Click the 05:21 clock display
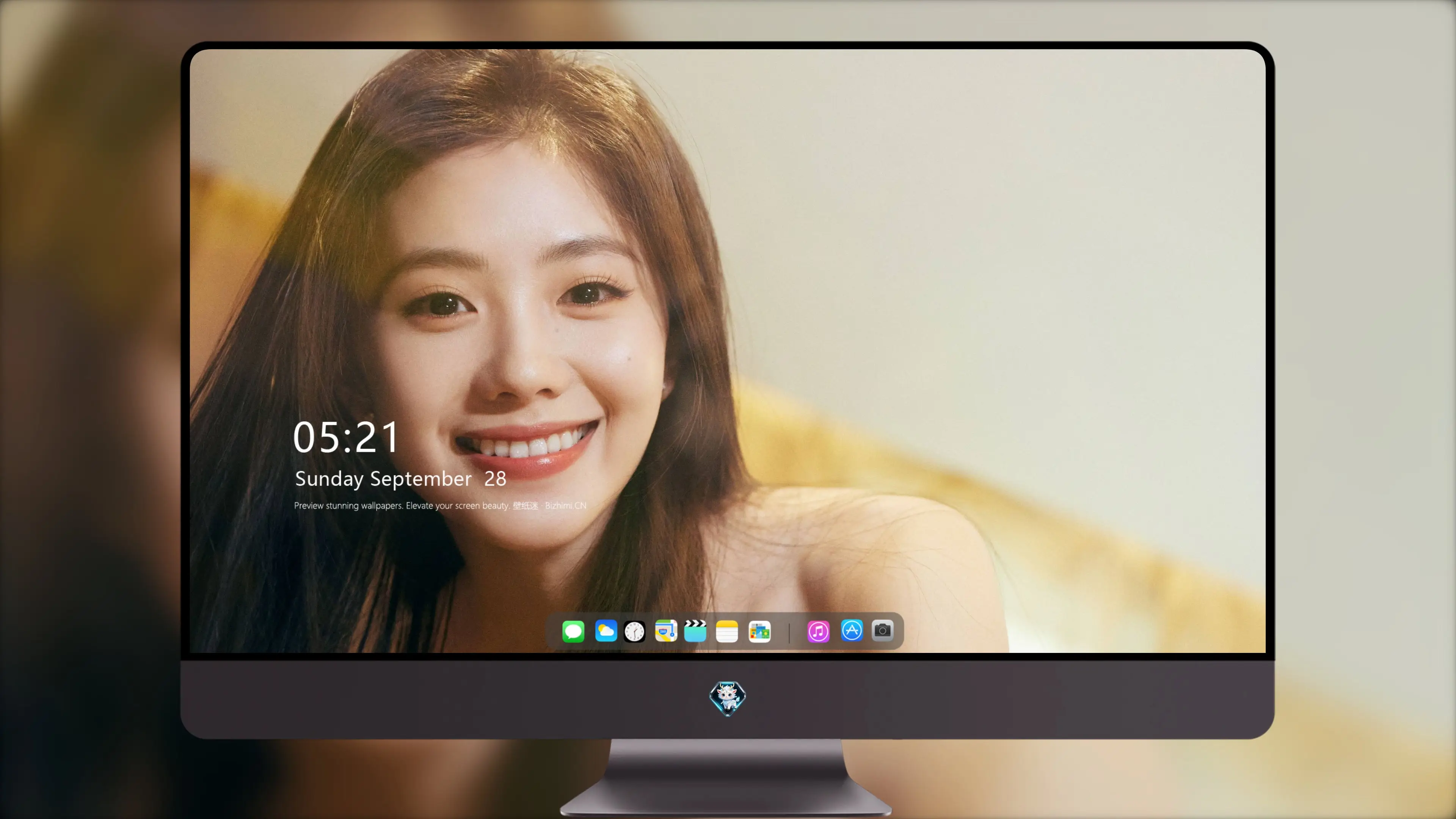 [346, 438]
